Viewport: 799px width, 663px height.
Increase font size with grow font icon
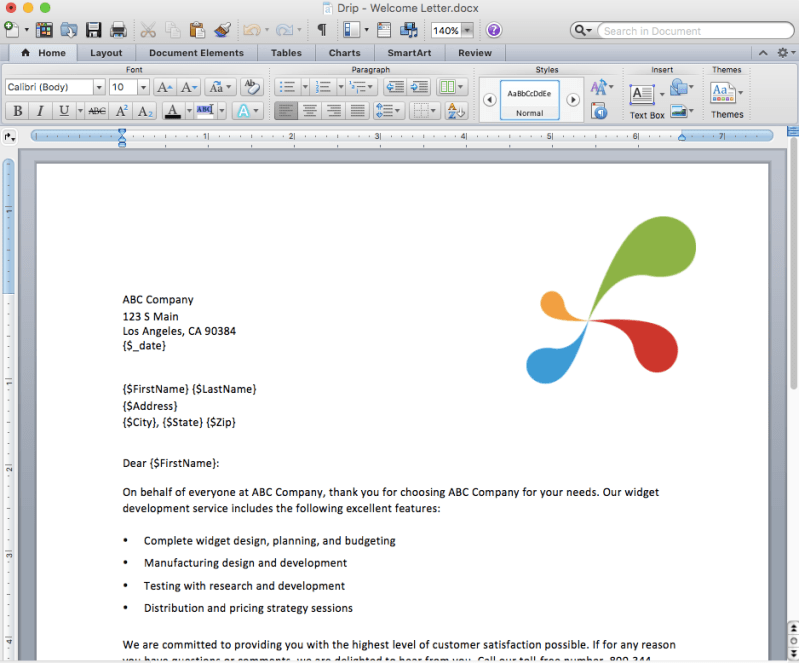[164, 87]
